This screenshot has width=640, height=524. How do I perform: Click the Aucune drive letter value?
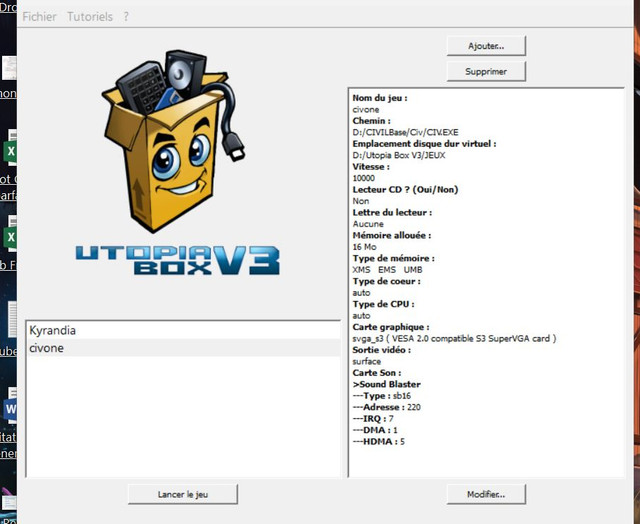[x=368, y=224]
